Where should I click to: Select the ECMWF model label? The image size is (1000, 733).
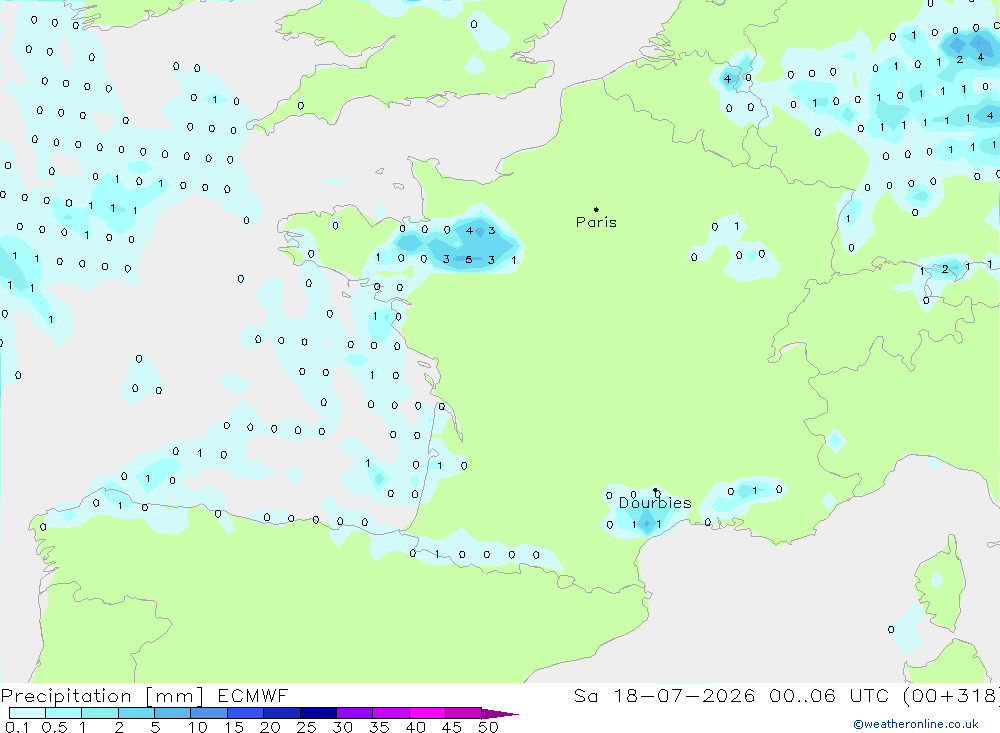[253, 696]
